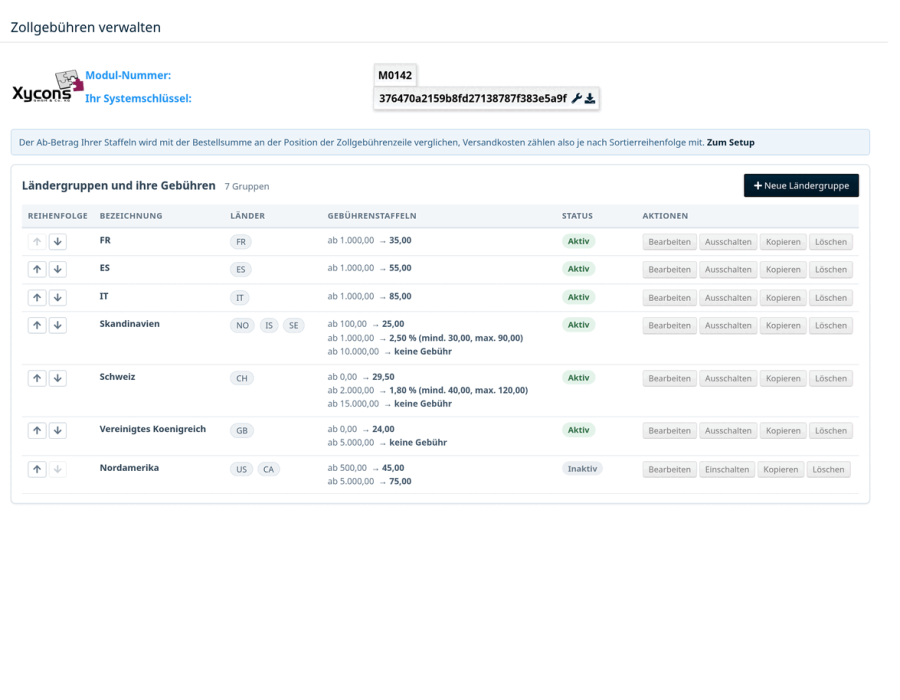Disable the ES group with Ausschalten

[728, 269]
